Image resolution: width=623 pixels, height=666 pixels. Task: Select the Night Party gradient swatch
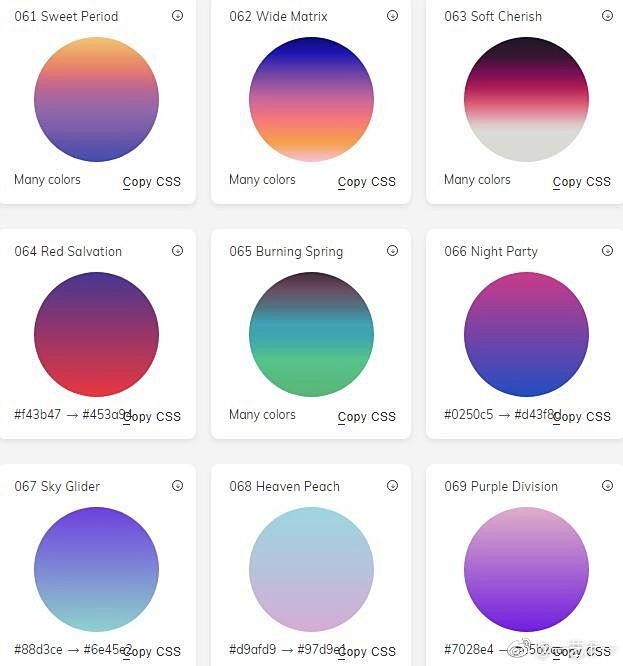(x=526, y=334)
